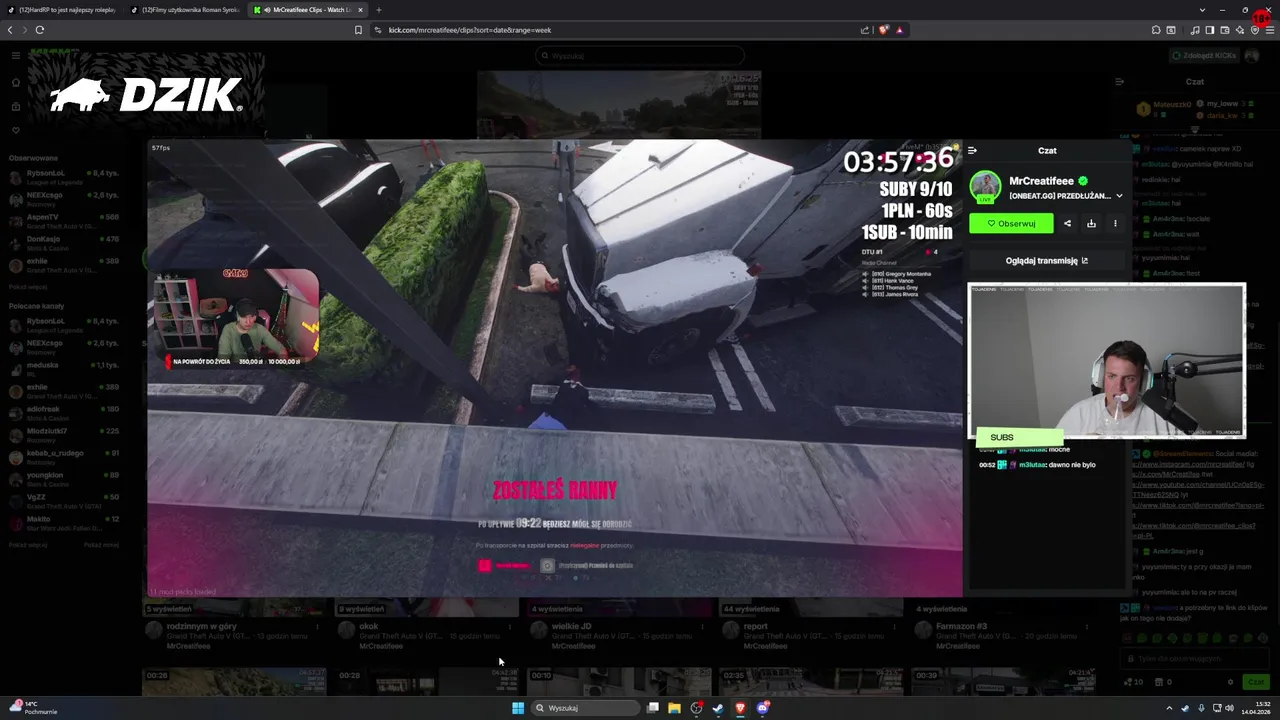
Task: Open the Brave Rewards triangle icon
Action: pos(899,30)
